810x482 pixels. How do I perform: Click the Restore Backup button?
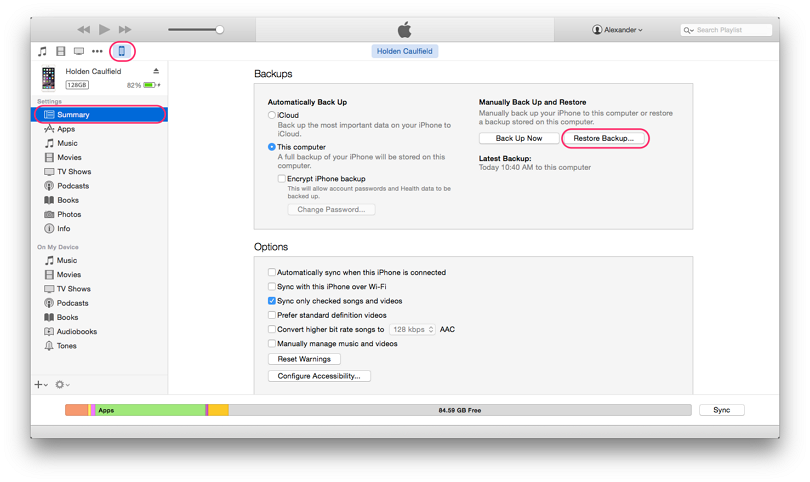point(603,138)
